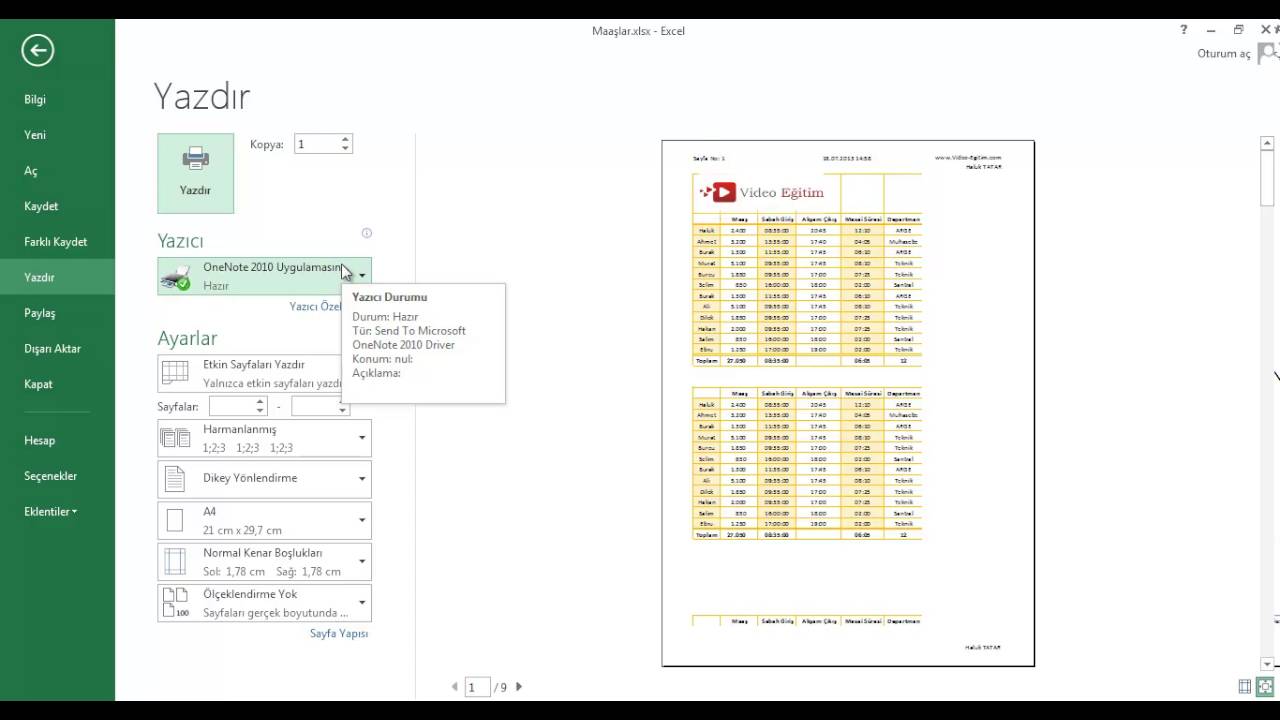Increase copies with the up spinner
Image resolution: width=1280 pixels, height=720 pixels.
(345, 140)
